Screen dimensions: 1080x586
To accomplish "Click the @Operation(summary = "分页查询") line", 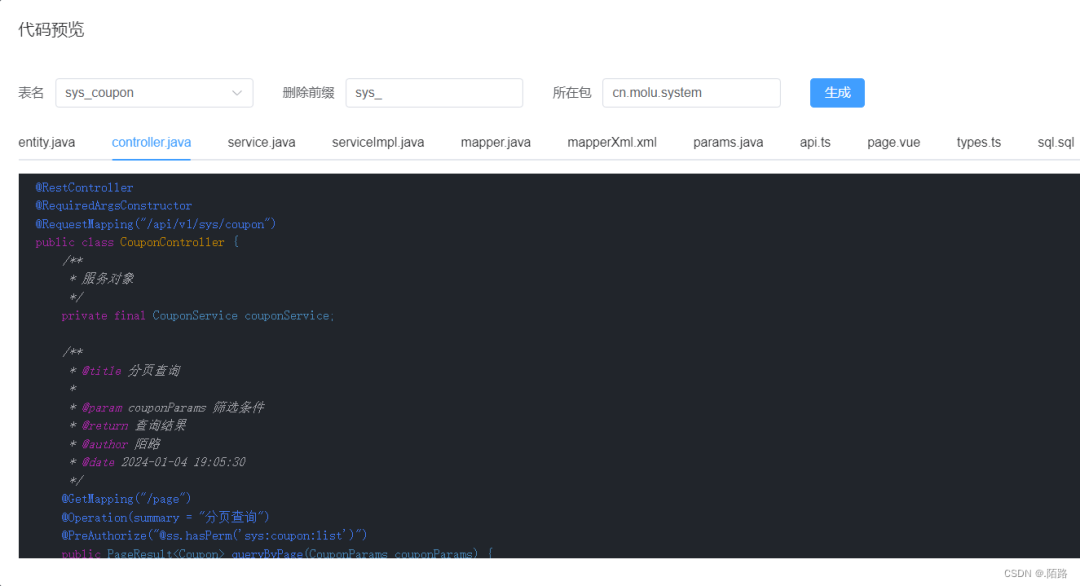I will pos(165,517).
